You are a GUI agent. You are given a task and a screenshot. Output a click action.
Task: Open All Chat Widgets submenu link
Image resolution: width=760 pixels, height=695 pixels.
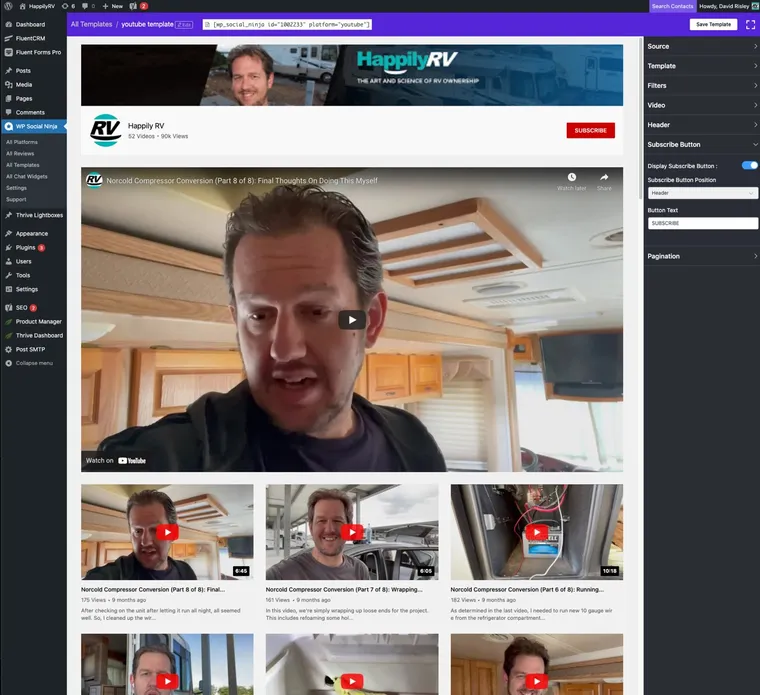[27, 177]
